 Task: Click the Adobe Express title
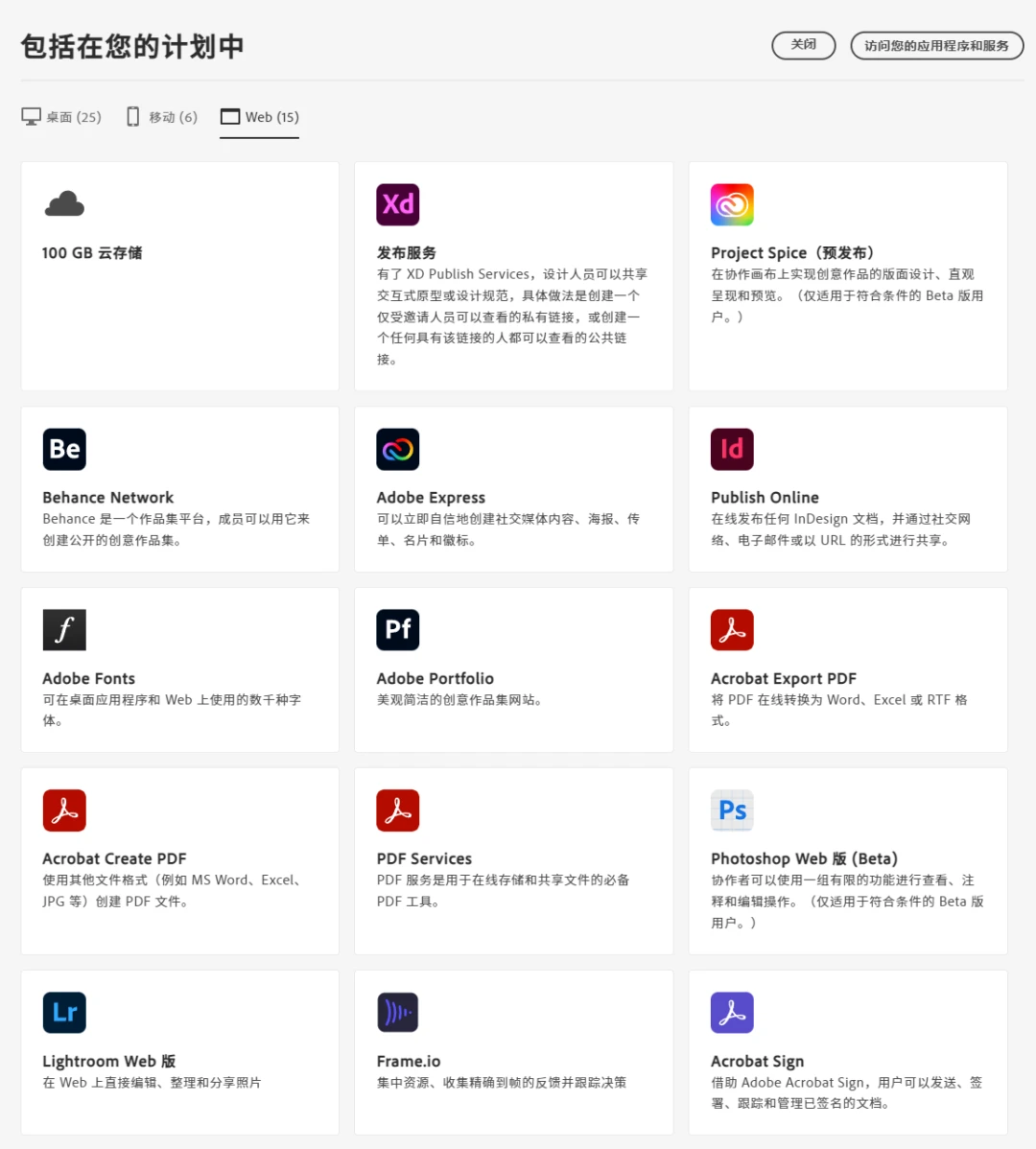(431, 498)
